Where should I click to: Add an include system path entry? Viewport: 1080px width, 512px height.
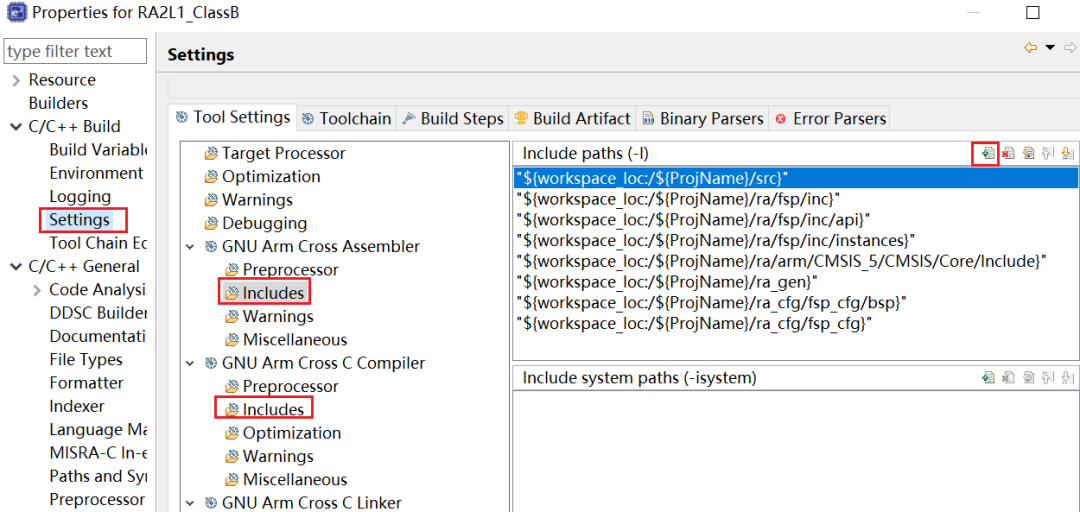click(988, 378)
